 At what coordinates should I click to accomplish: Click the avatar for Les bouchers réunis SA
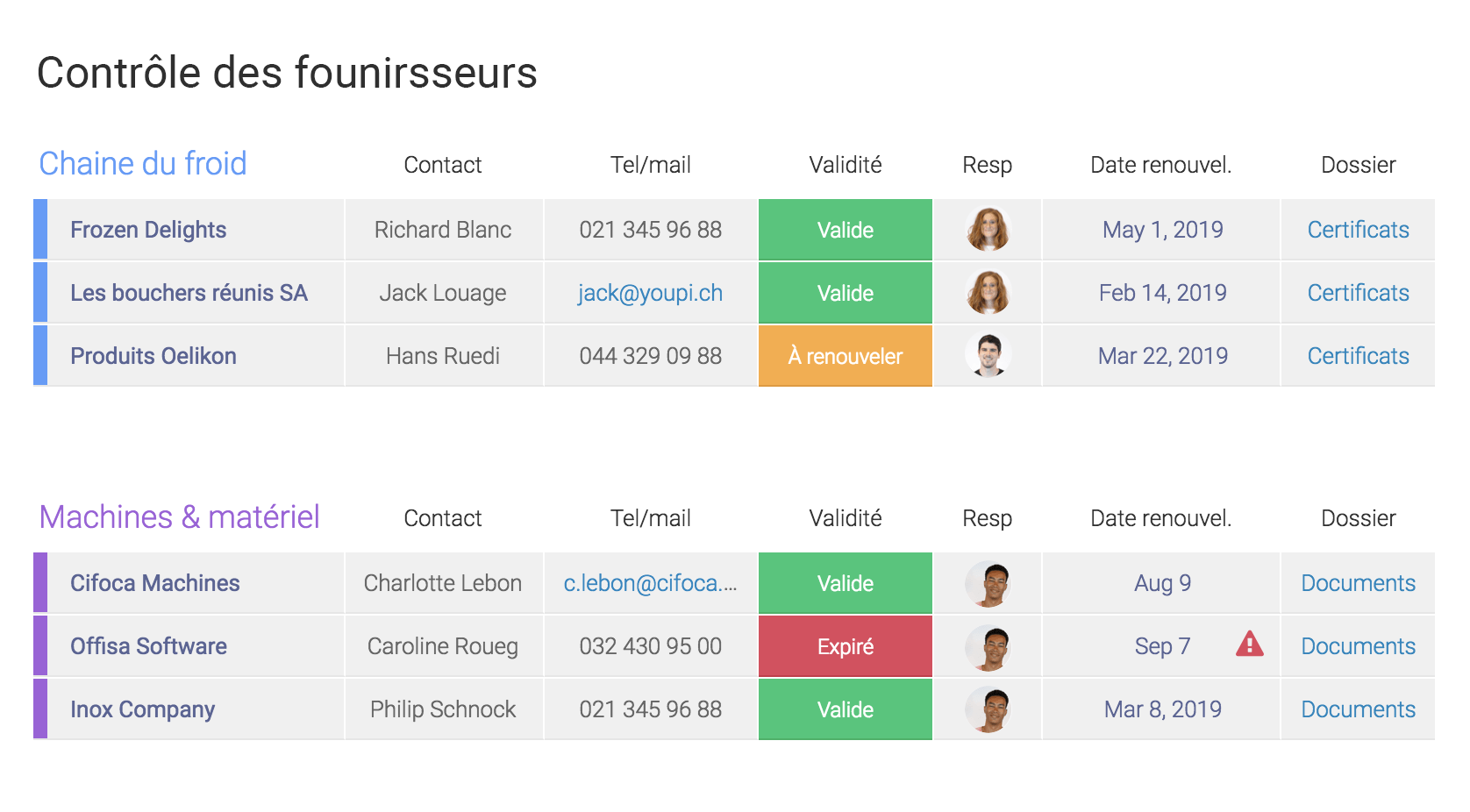coord(988,293)
